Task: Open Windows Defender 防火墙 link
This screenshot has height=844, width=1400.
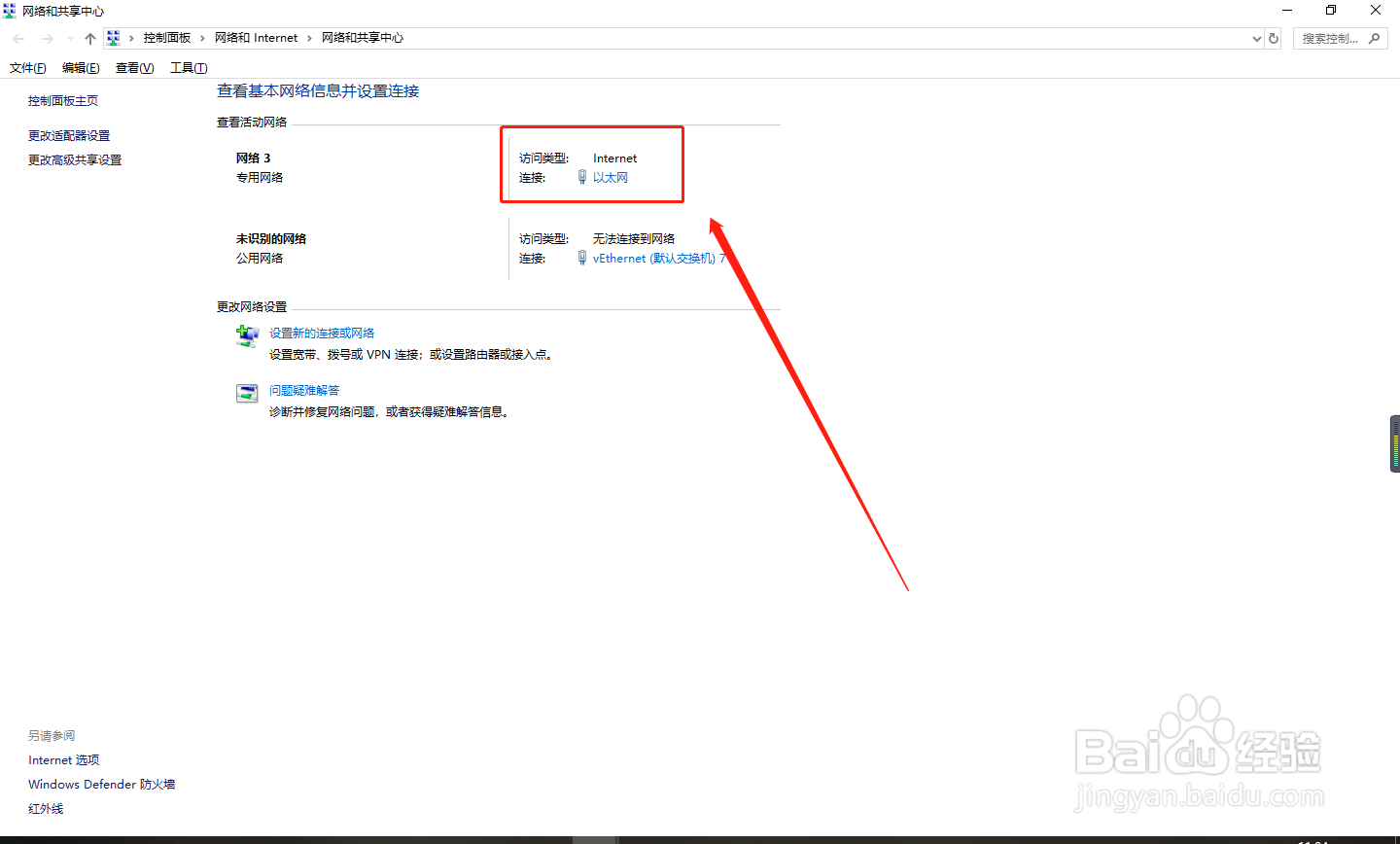Action: [102, 785]
